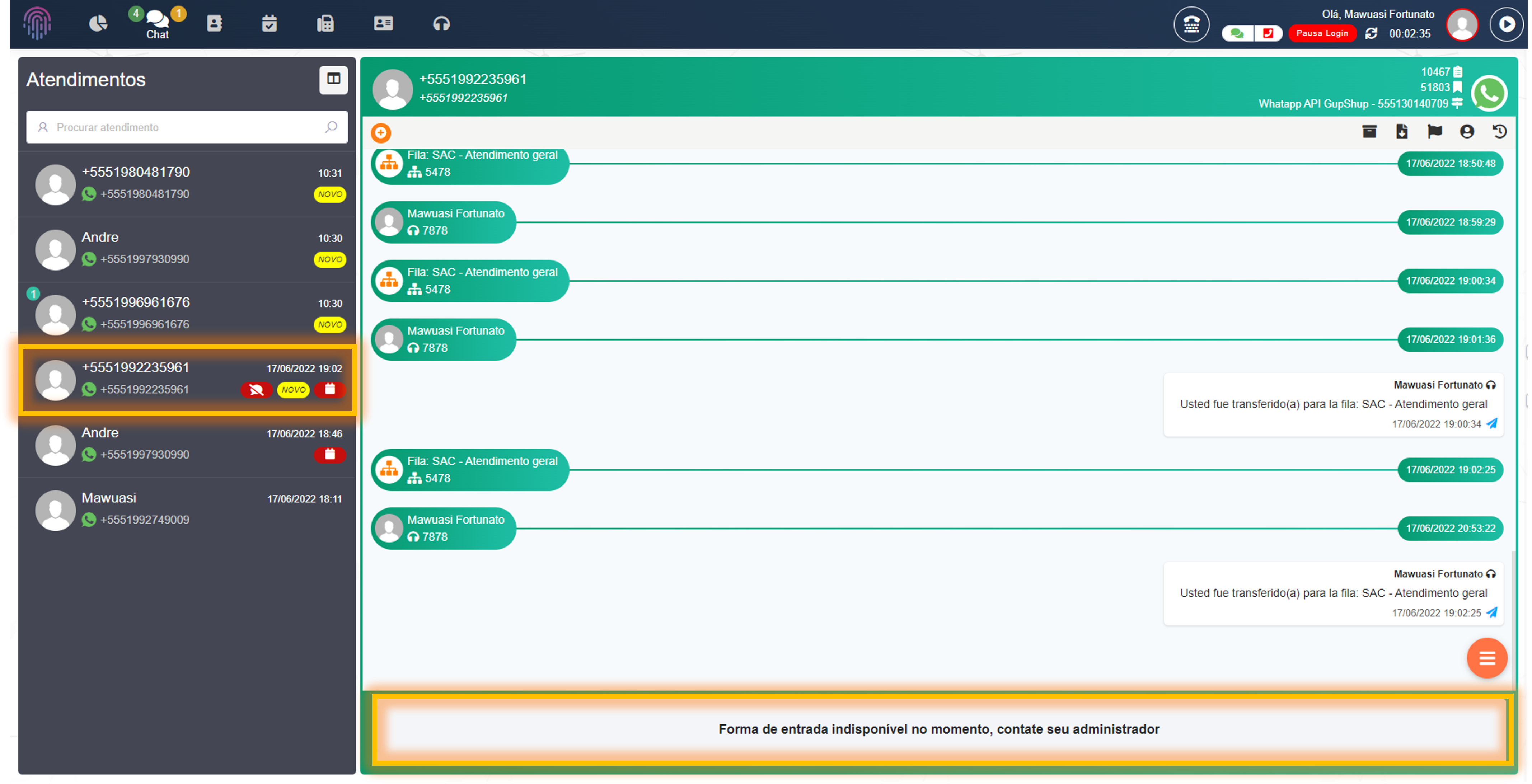This screenshot has width=1532, height=784.
Task: Click sent message timestamped 19:02:25
Action: 1333,594
